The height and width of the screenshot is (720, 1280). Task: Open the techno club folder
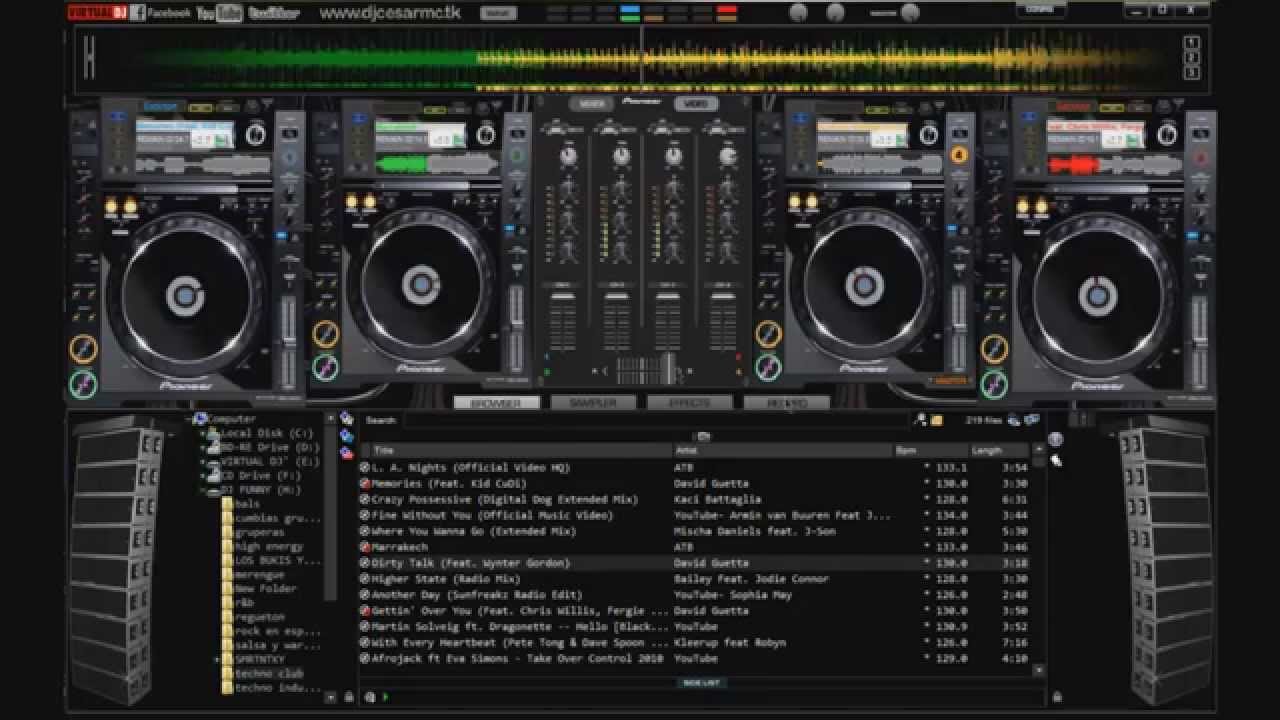tap(268, 674)
